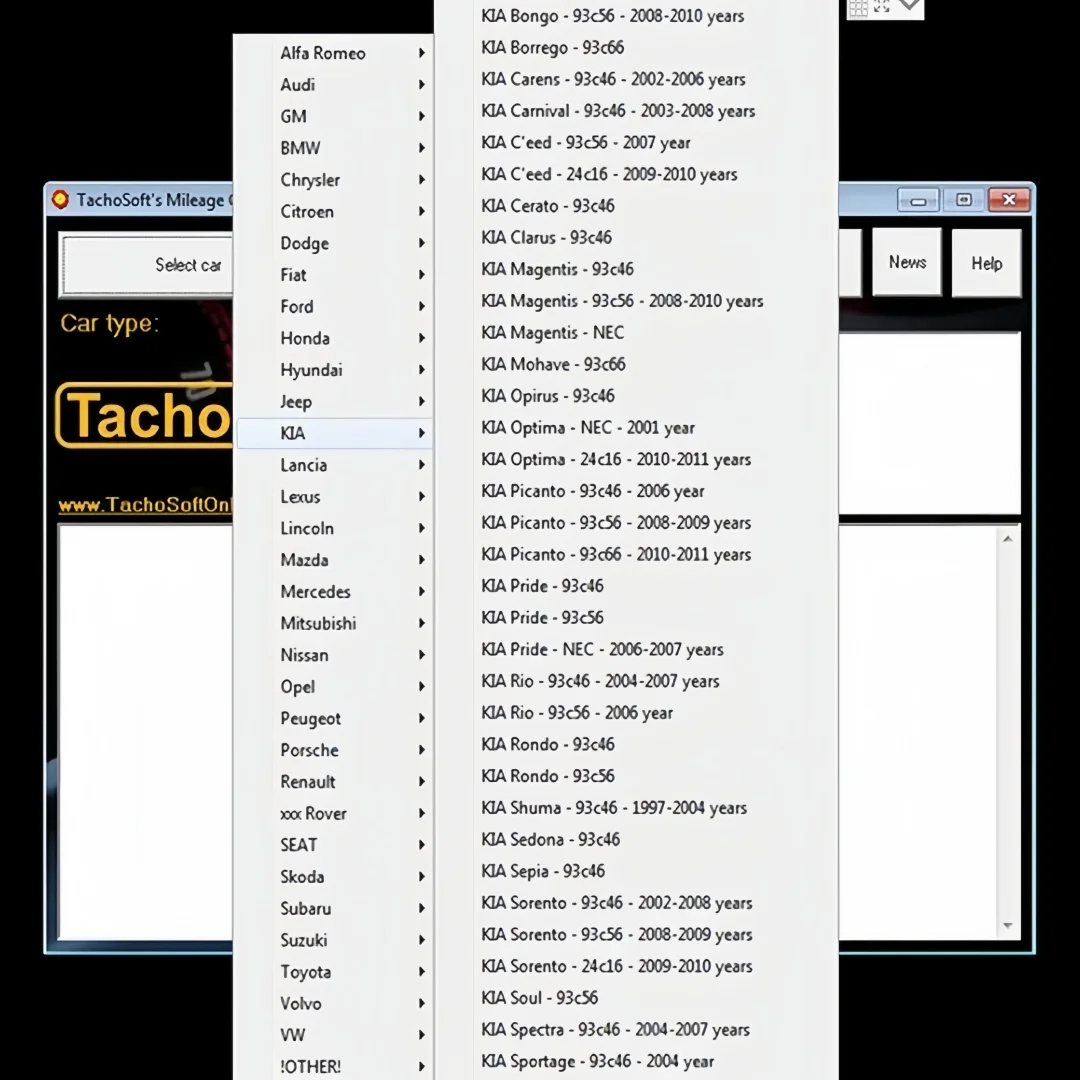Click the TachoSoft app icon in title bar

click(x=60, y=200)
